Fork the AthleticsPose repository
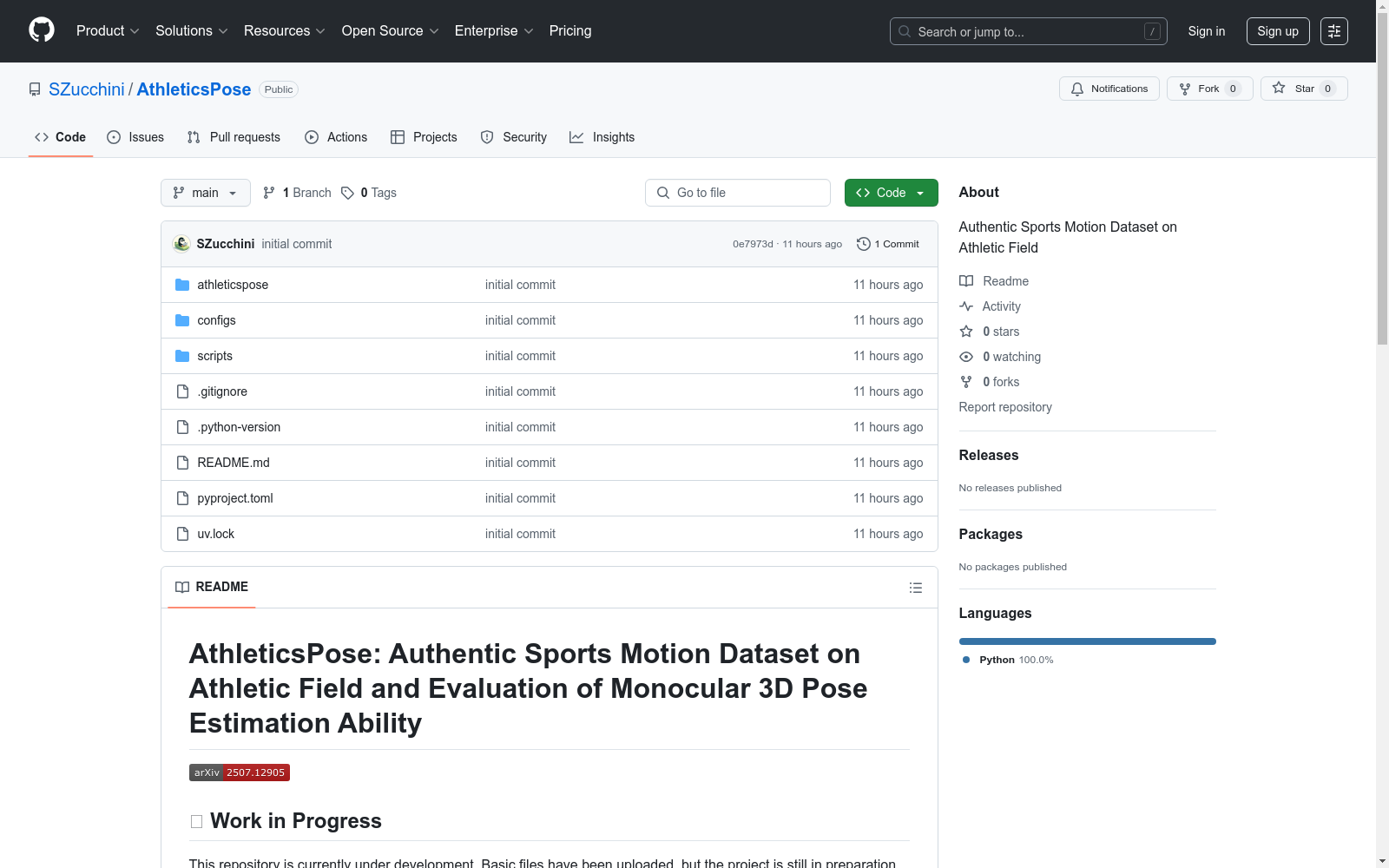The image size is (1389, 868). point(1210,89)
